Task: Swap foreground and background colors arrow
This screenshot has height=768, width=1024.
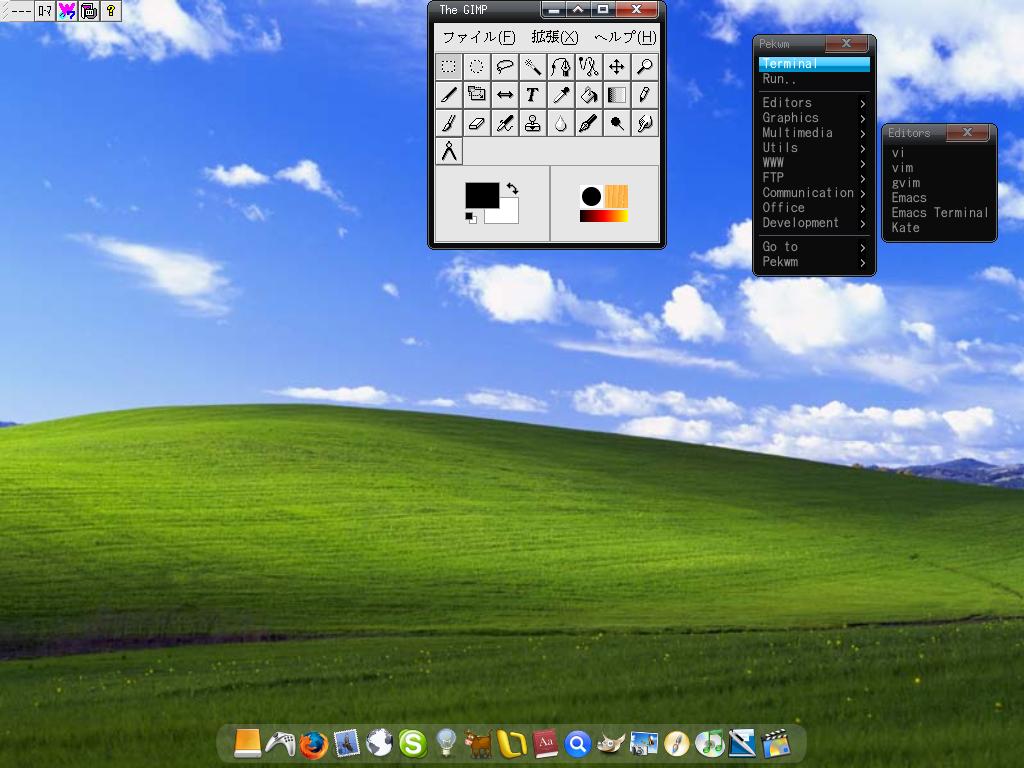Action: (513, 188)
